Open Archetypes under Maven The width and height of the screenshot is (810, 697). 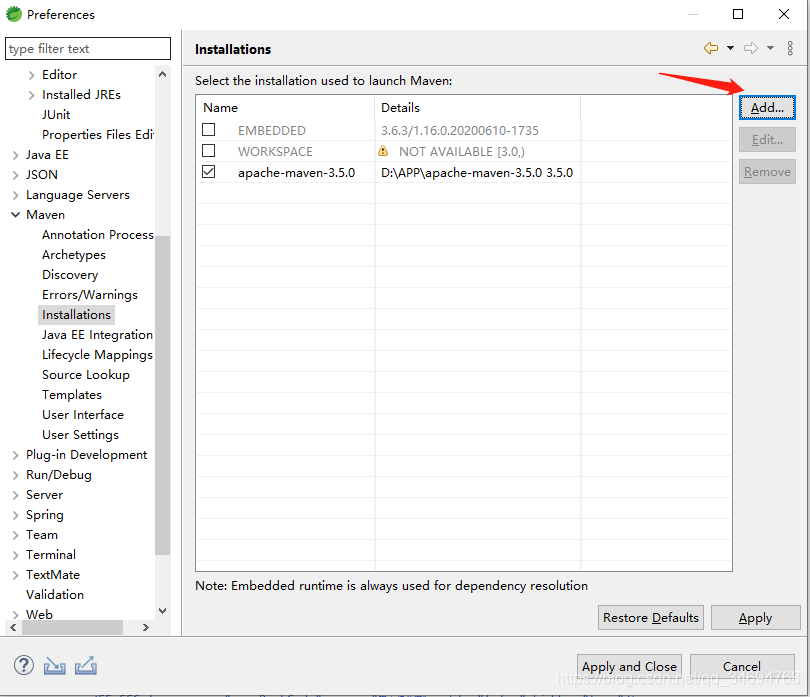[x=74, y=255]
